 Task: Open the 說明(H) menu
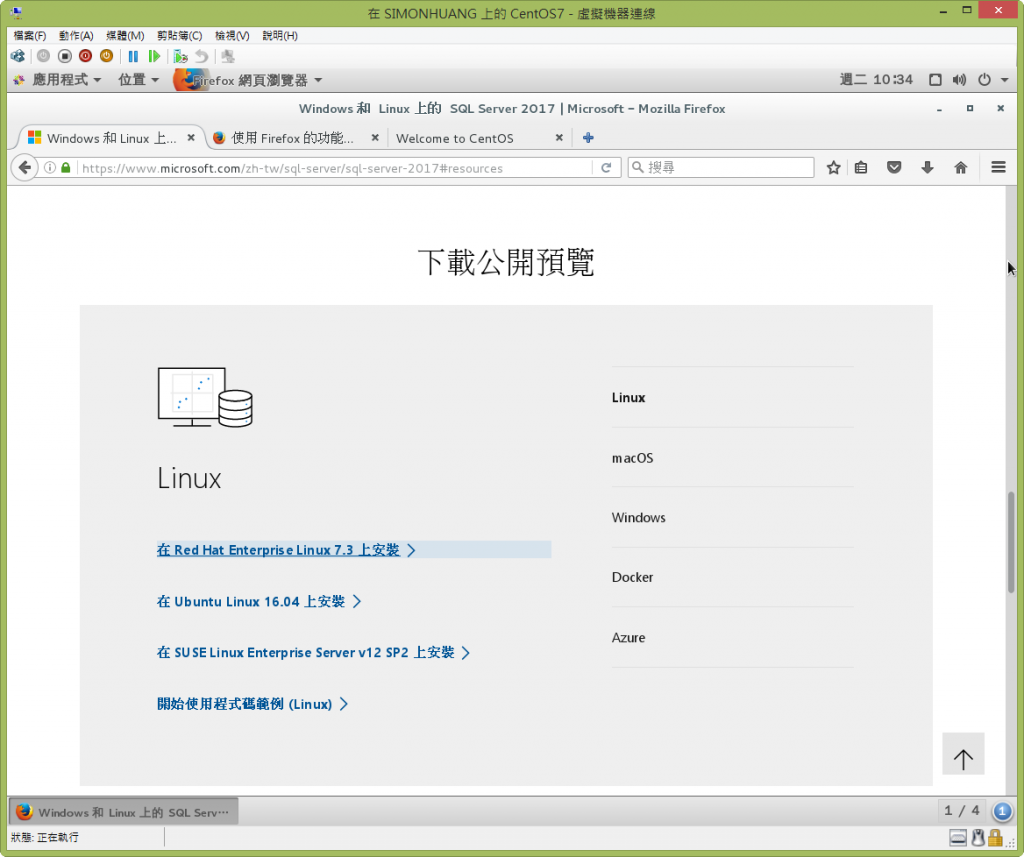point(280,35)
